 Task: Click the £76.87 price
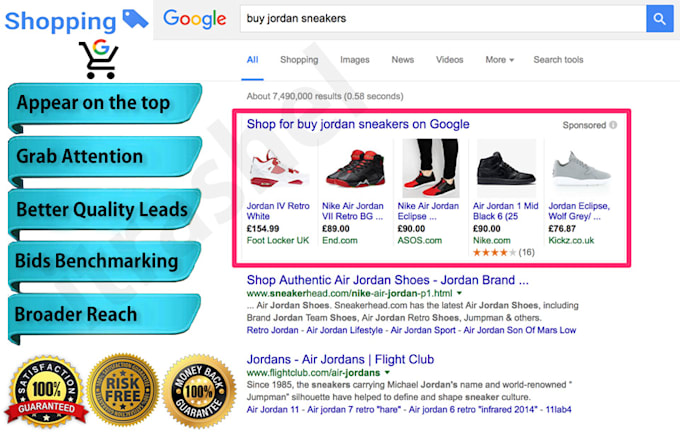pyautogui.click(x=562, y=229)
